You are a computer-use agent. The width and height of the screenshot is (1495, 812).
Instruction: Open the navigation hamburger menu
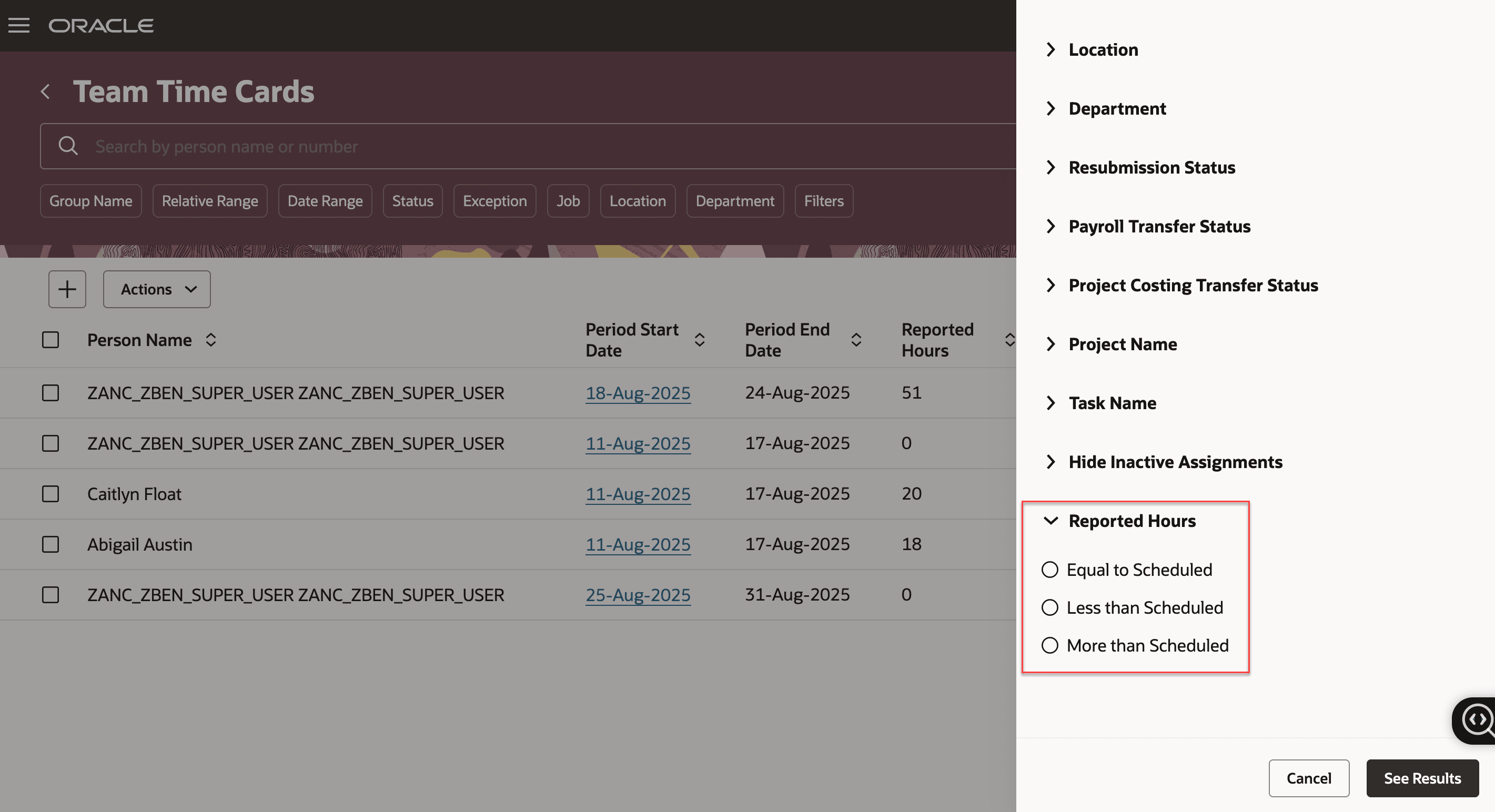point(18,25)
